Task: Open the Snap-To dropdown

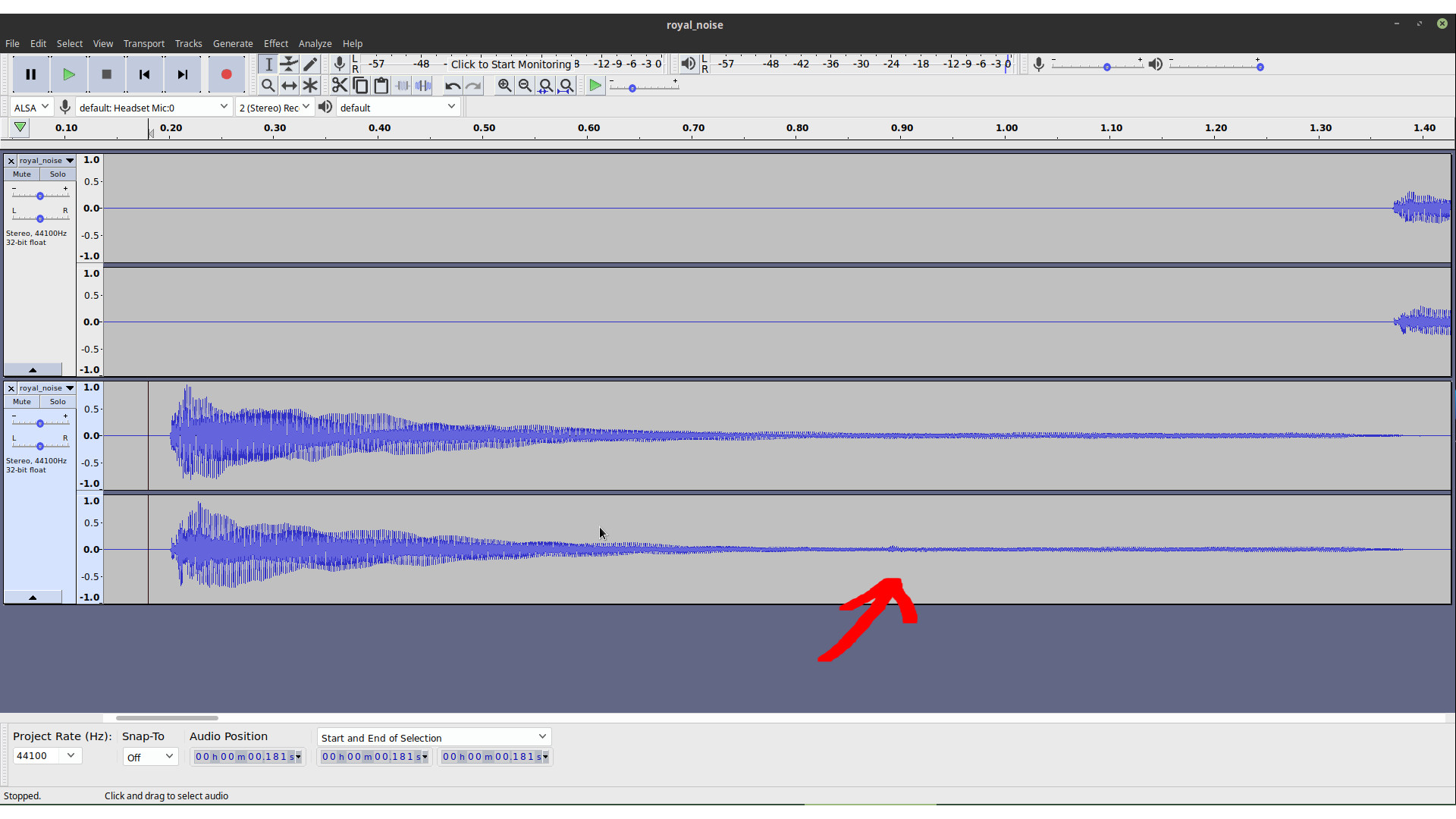Action: point(149,756)
